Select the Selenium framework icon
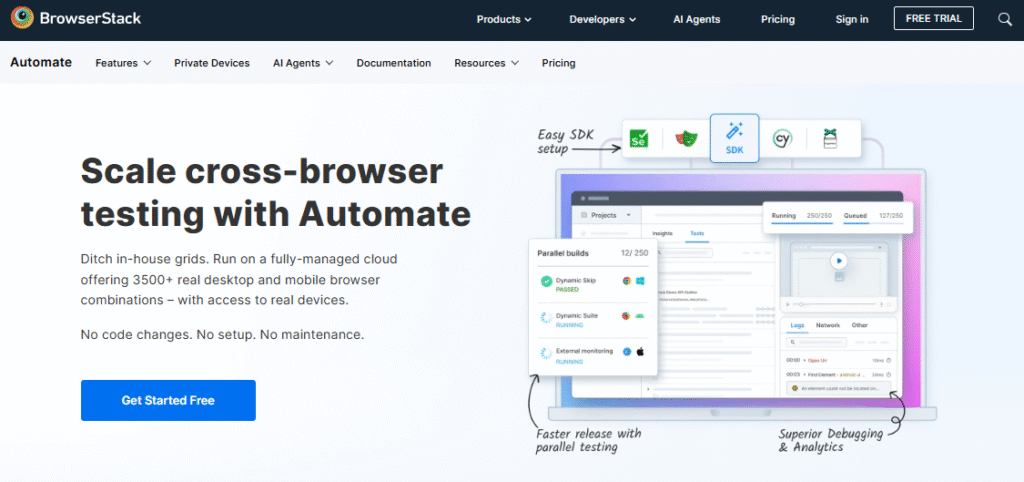The image size is (1024, 482). click(639, 138)
